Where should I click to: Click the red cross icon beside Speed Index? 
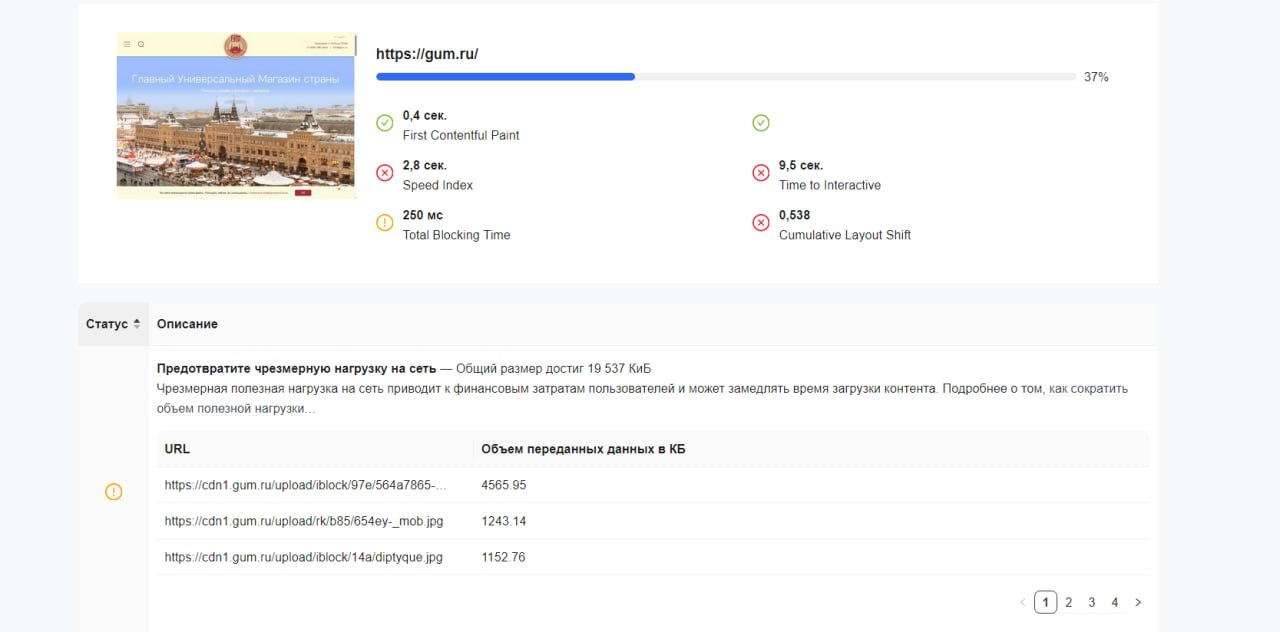pyautogui.click(x=385, y=173)
